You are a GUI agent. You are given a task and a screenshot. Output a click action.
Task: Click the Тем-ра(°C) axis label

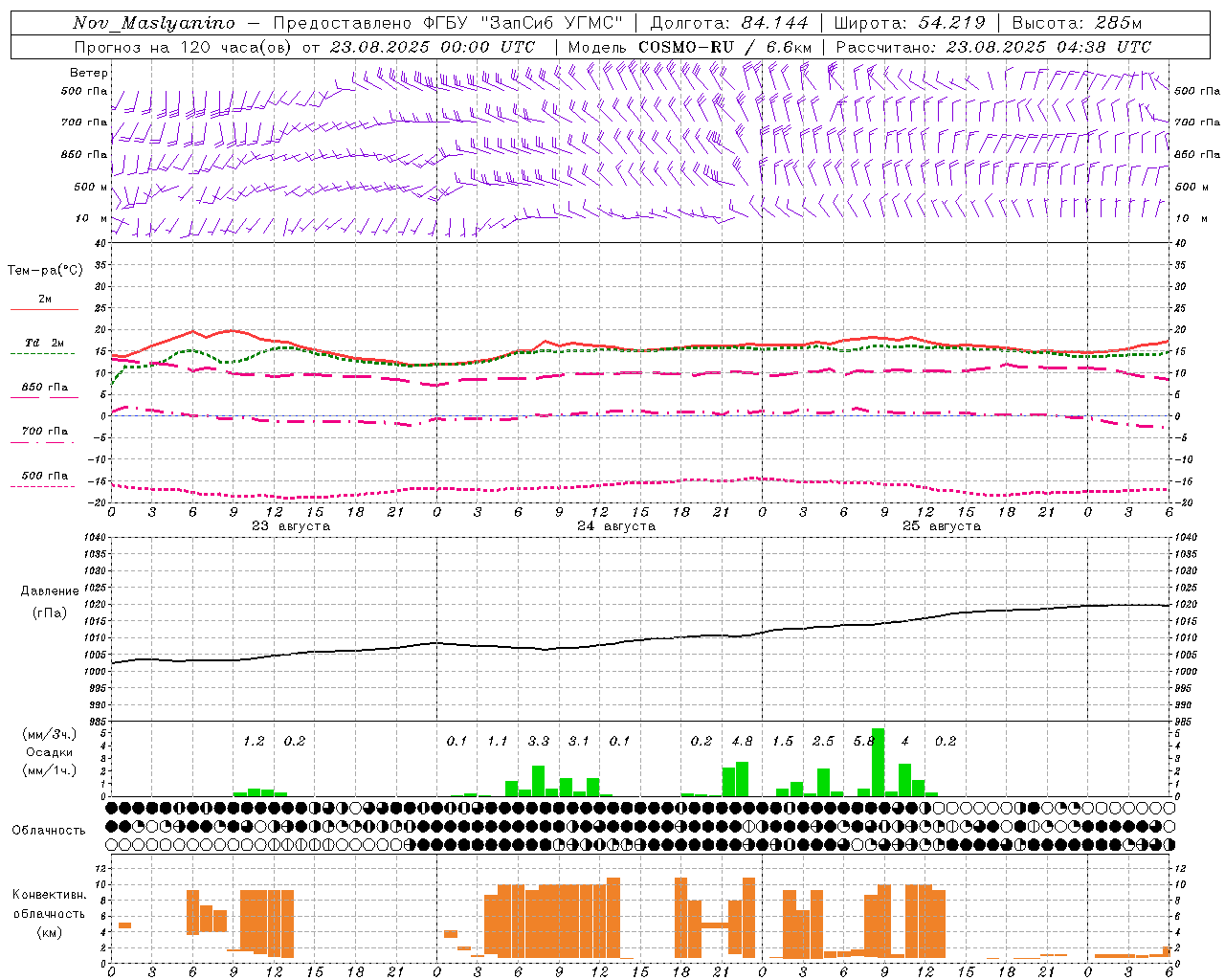pos(45,271)
